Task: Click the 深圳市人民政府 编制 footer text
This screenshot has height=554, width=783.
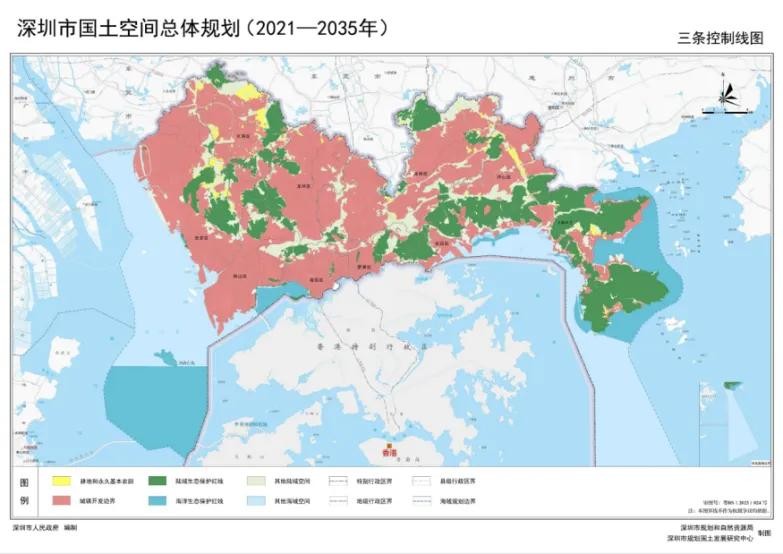Action: pos(44,526)
